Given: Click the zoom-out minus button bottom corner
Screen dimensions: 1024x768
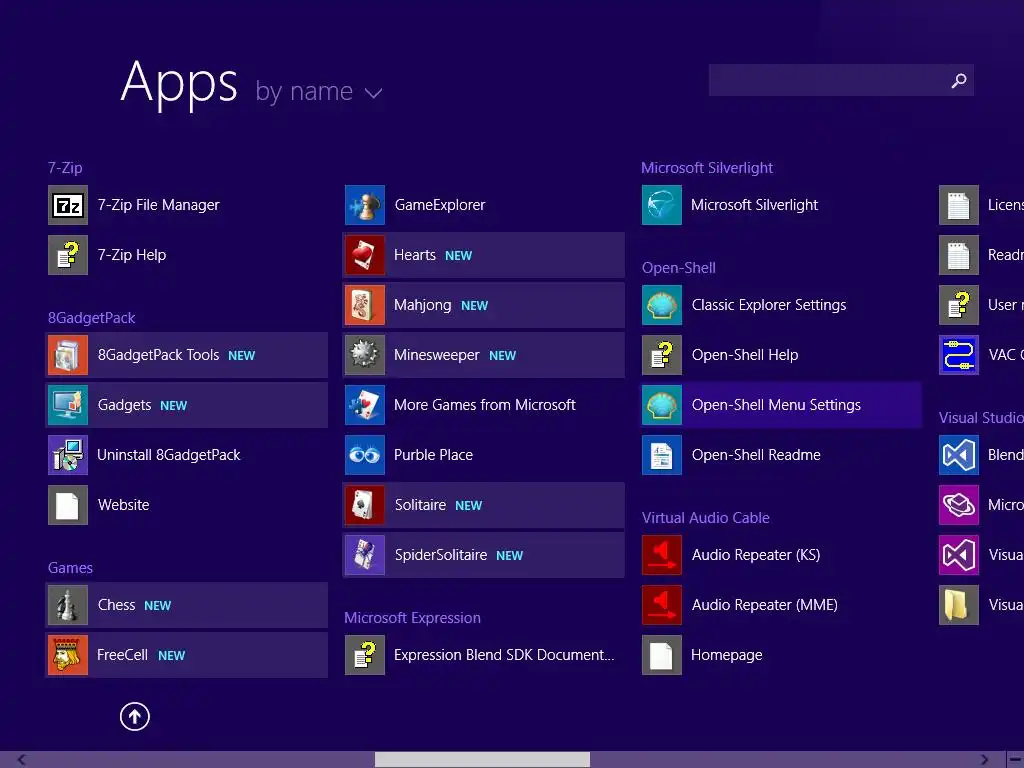Looking at the screenshot, I should 1016,760.
